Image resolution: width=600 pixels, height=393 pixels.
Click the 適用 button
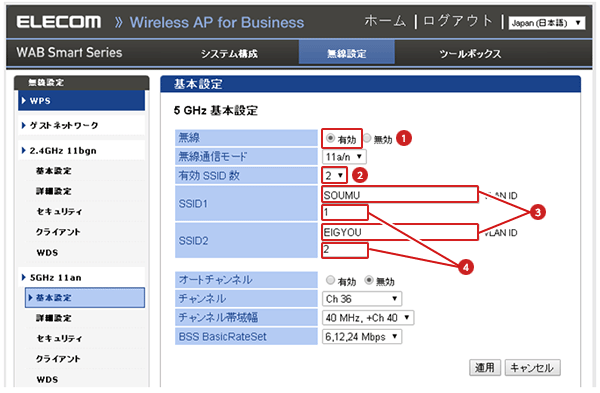pyautogui.click(x=485, y=368)
